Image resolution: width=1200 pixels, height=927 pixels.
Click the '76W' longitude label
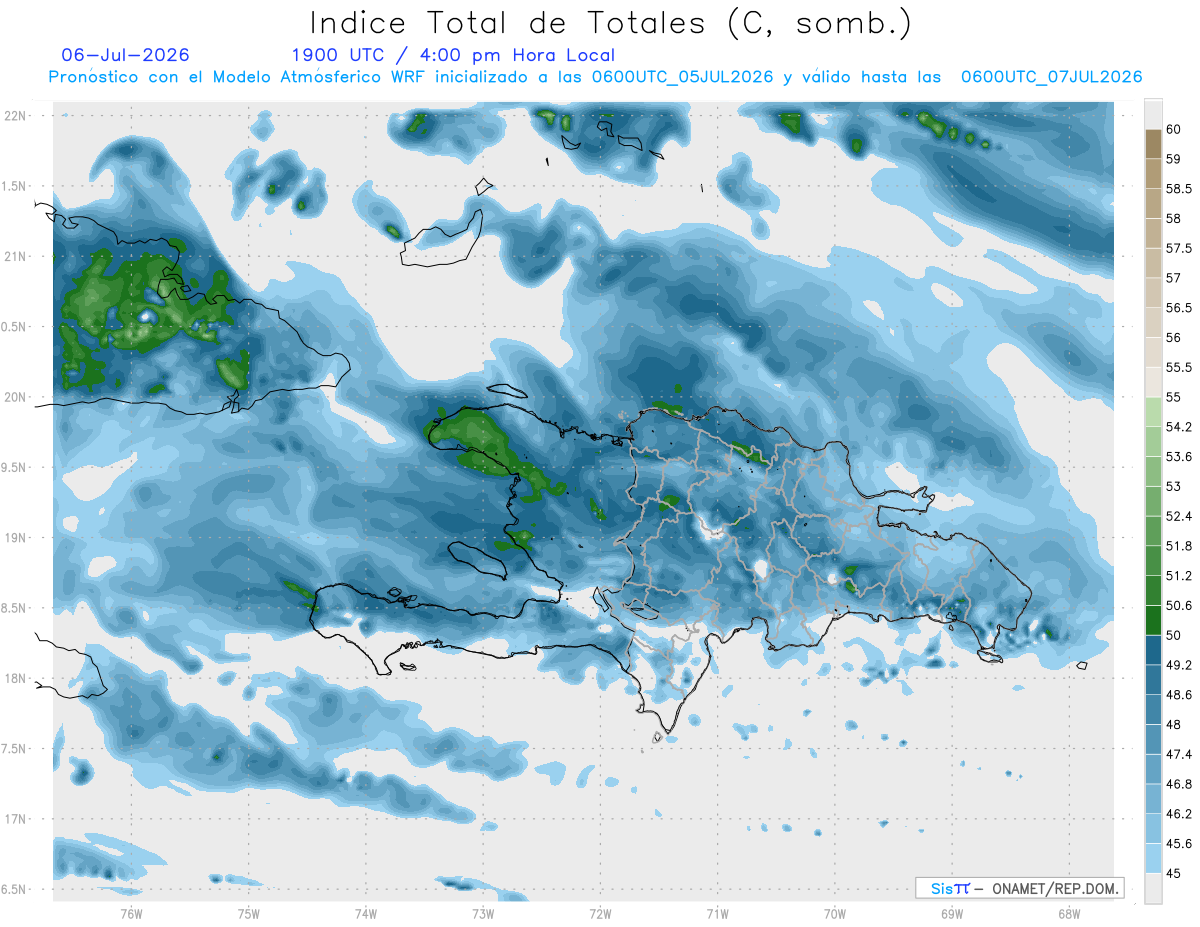point(131,914)
